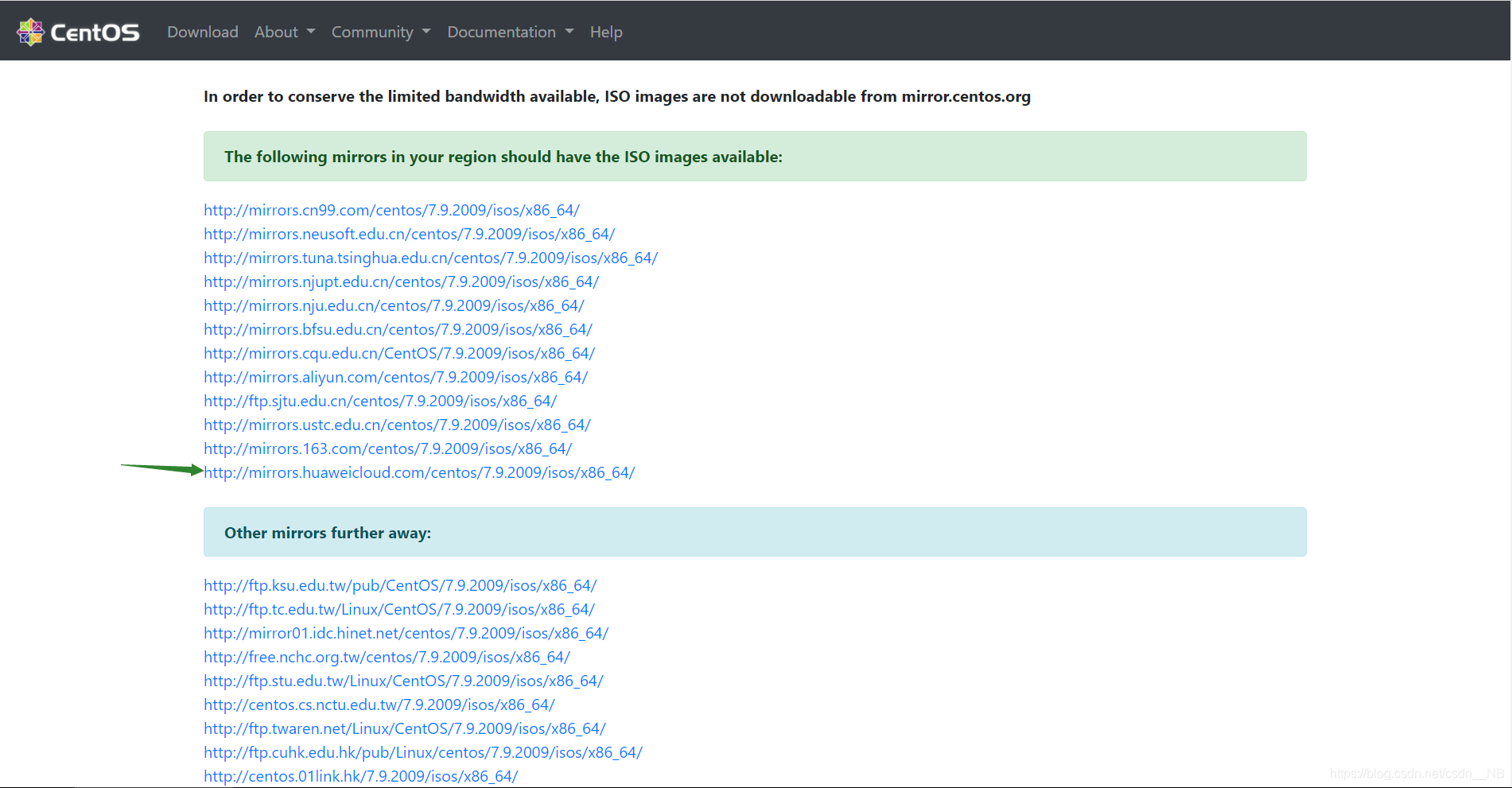This screenshot has height=788, width=1512.
Task: Expand the Community dropdown menu
Action: [381, 32]
